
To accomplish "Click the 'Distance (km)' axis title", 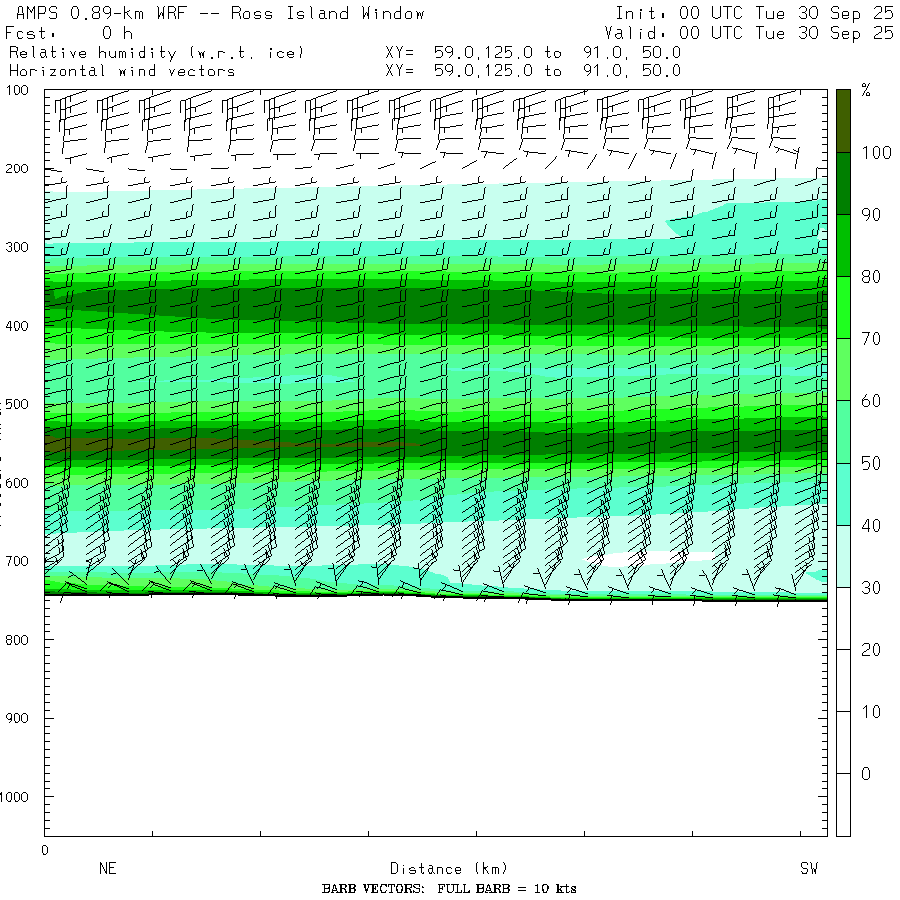I will (x=449, y=868).
